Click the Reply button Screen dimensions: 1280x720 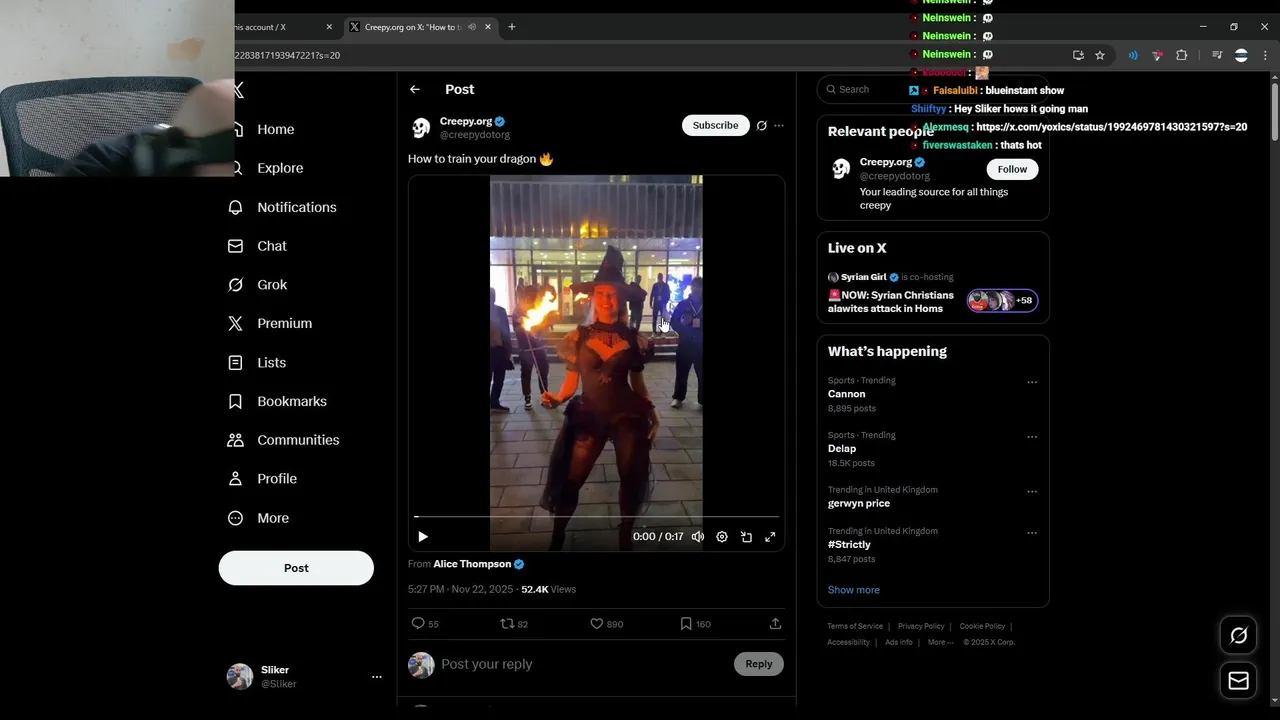pyautogui.click(x=759, y=664)
